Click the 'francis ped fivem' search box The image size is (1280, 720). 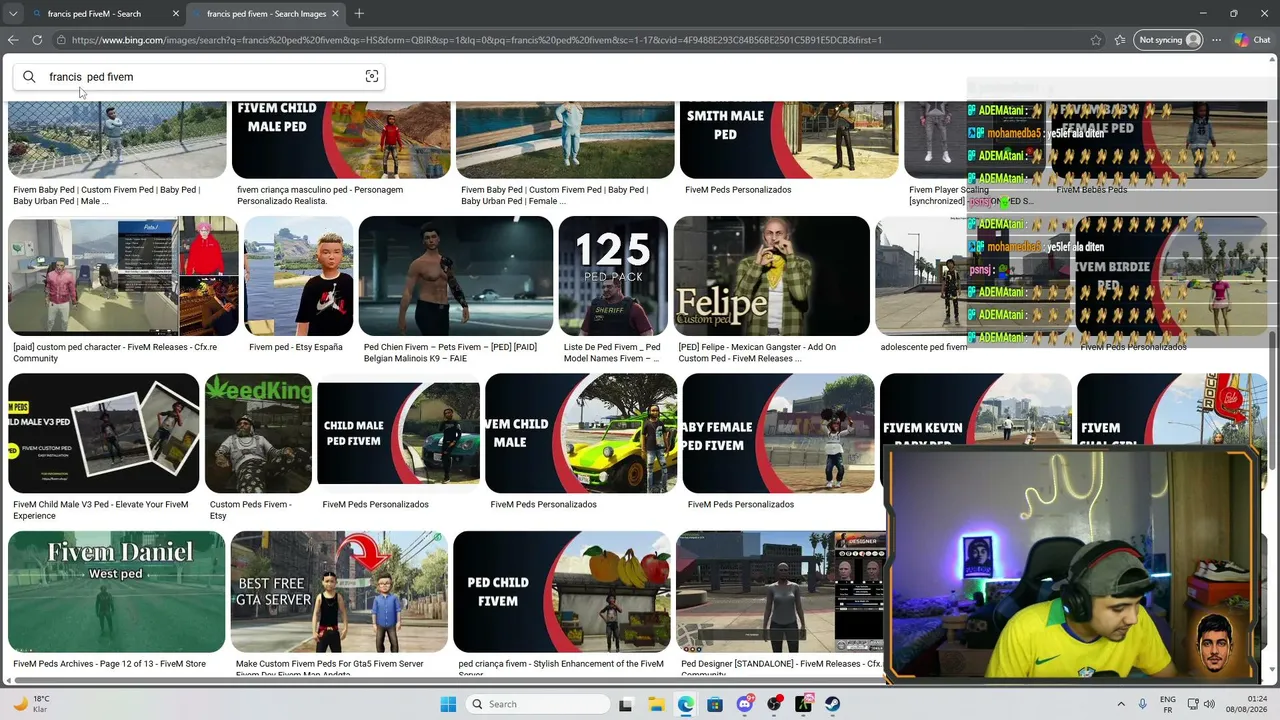(x=200, y=77)
